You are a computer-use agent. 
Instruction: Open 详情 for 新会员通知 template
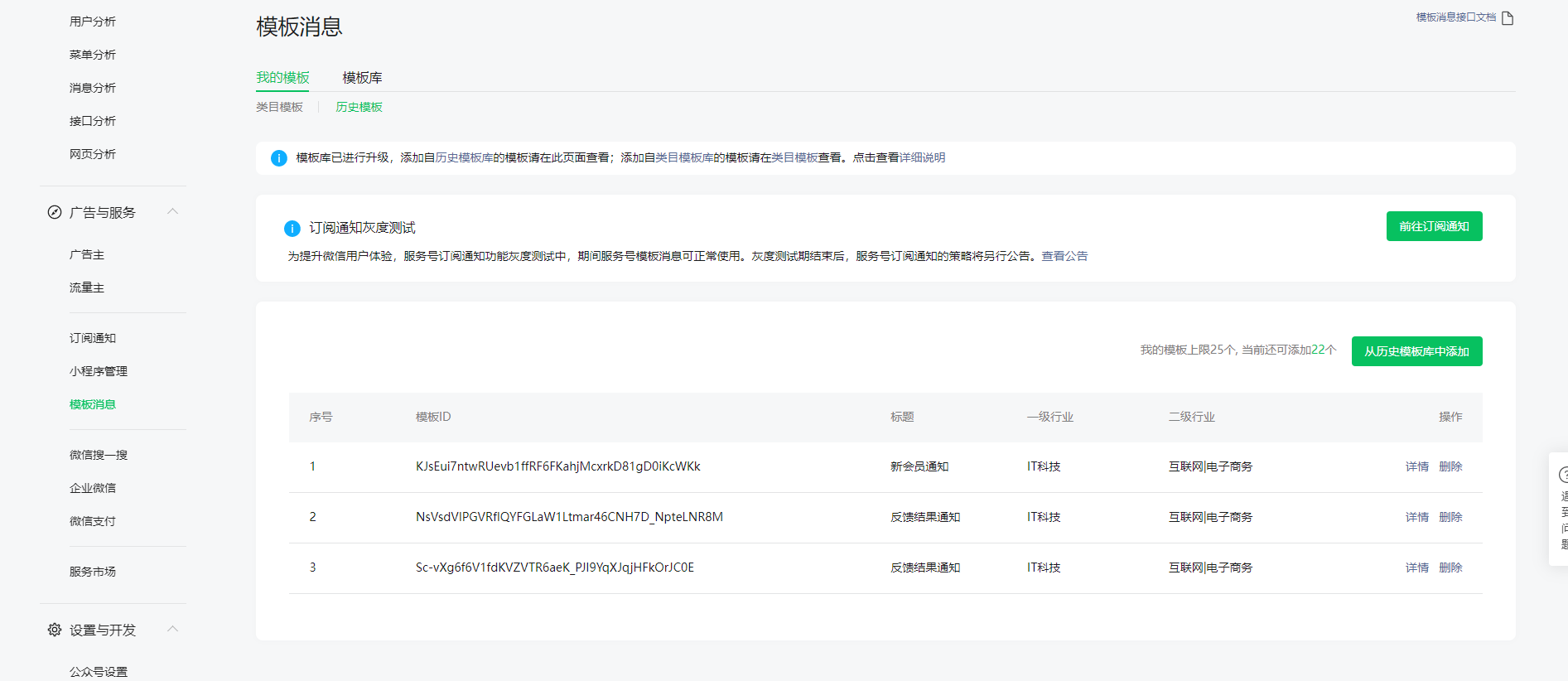(x=1416, y=466)
